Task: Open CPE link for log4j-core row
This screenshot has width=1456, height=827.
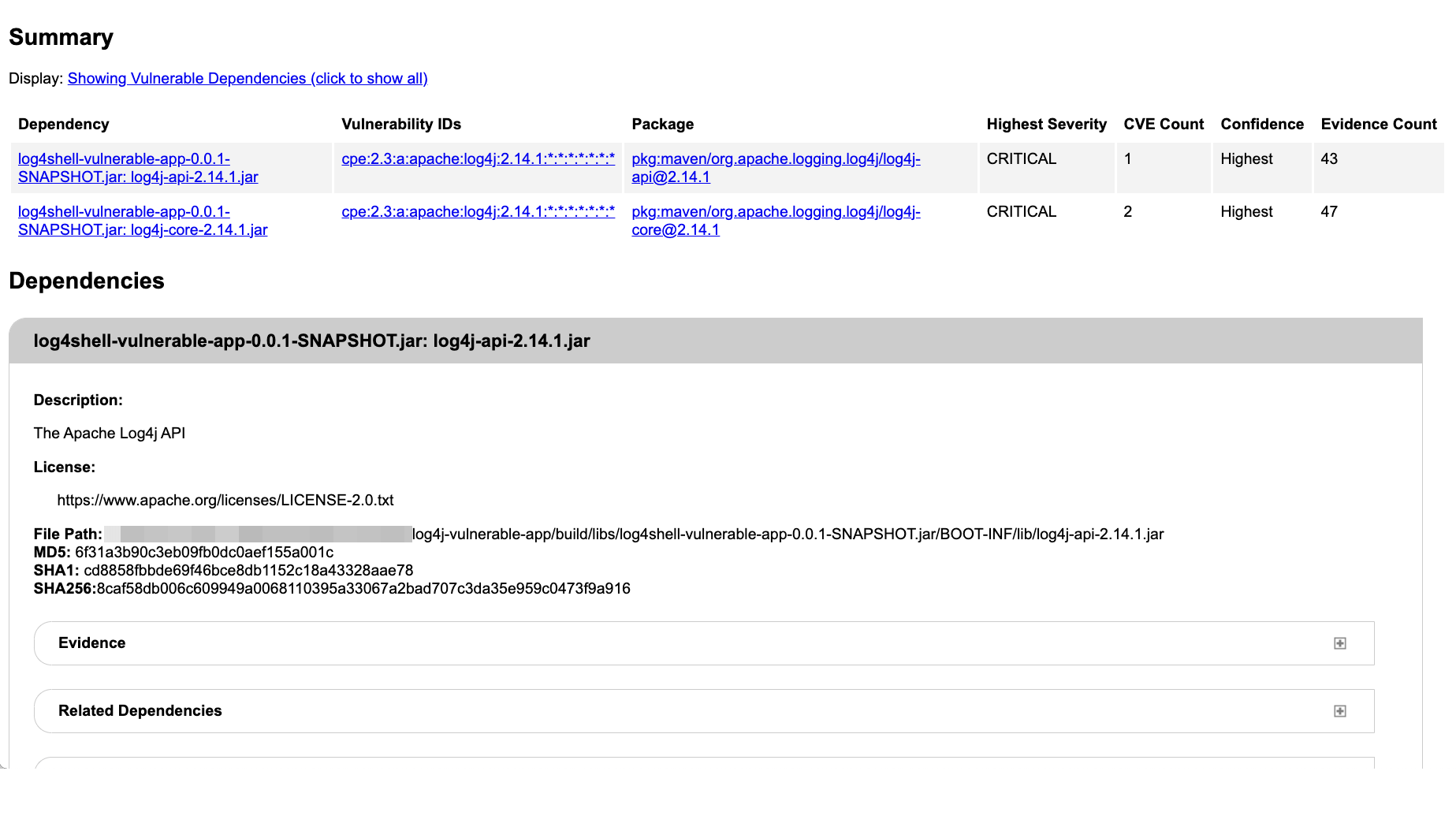Action: [x=478, y=211]
